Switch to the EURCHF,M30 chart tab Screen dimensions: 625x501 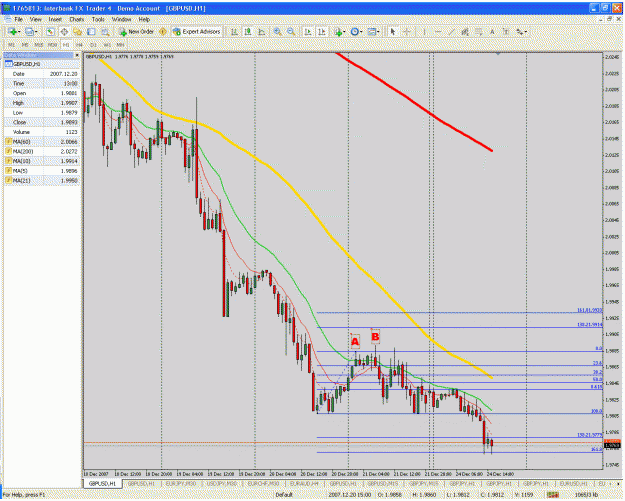point(263,483)
